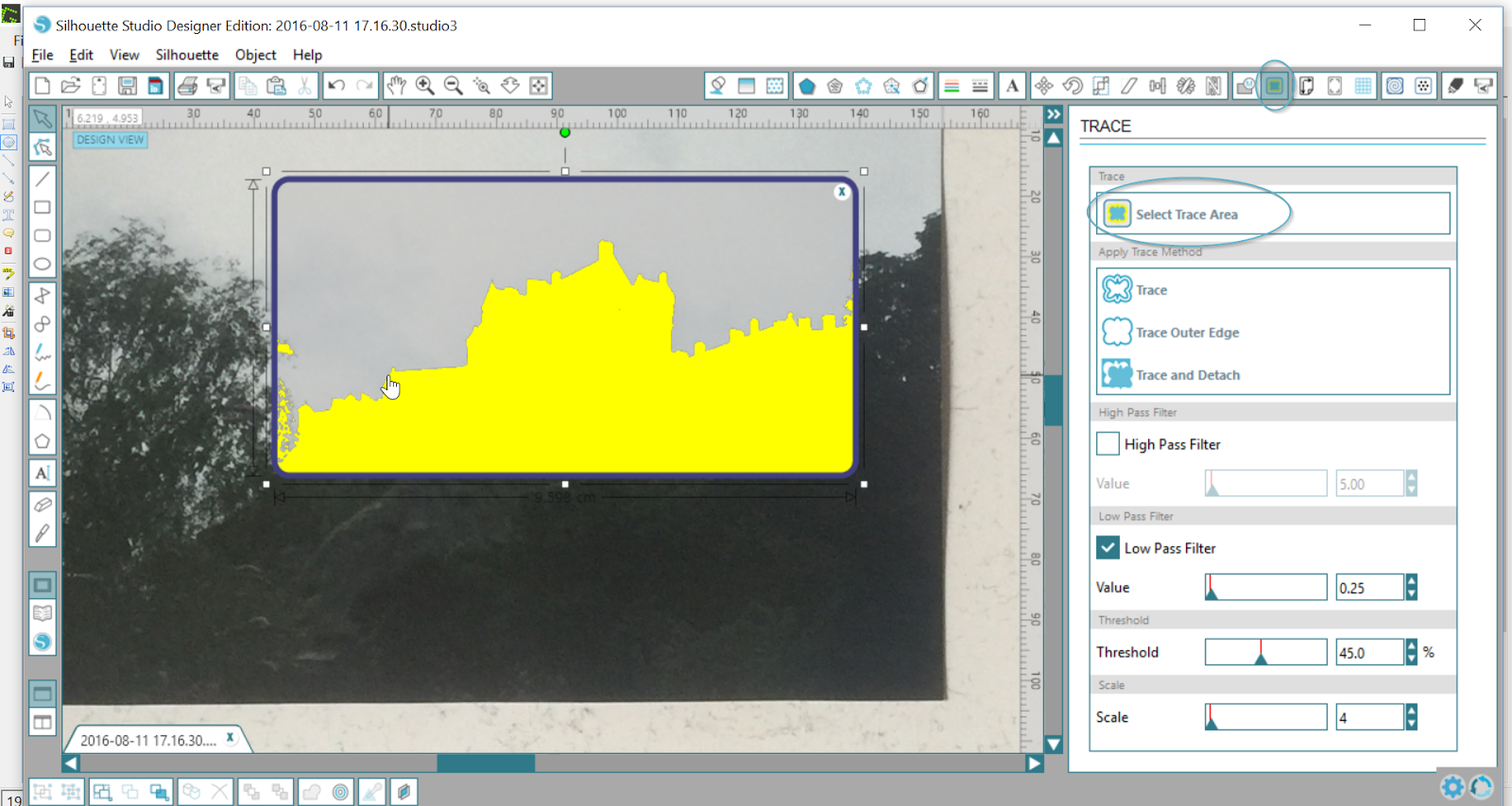Image resolution: width=1512 pixels, height=806 pixels.
Task: Pick the Draw a Polygon tool
Action: click(43, 441)
